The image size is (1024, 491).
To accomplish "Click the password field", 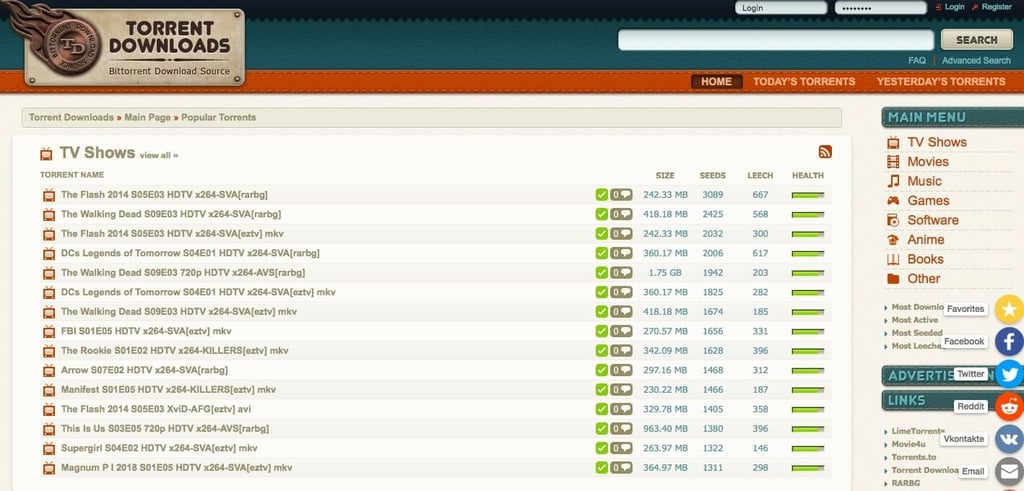I will click(880, 8).
